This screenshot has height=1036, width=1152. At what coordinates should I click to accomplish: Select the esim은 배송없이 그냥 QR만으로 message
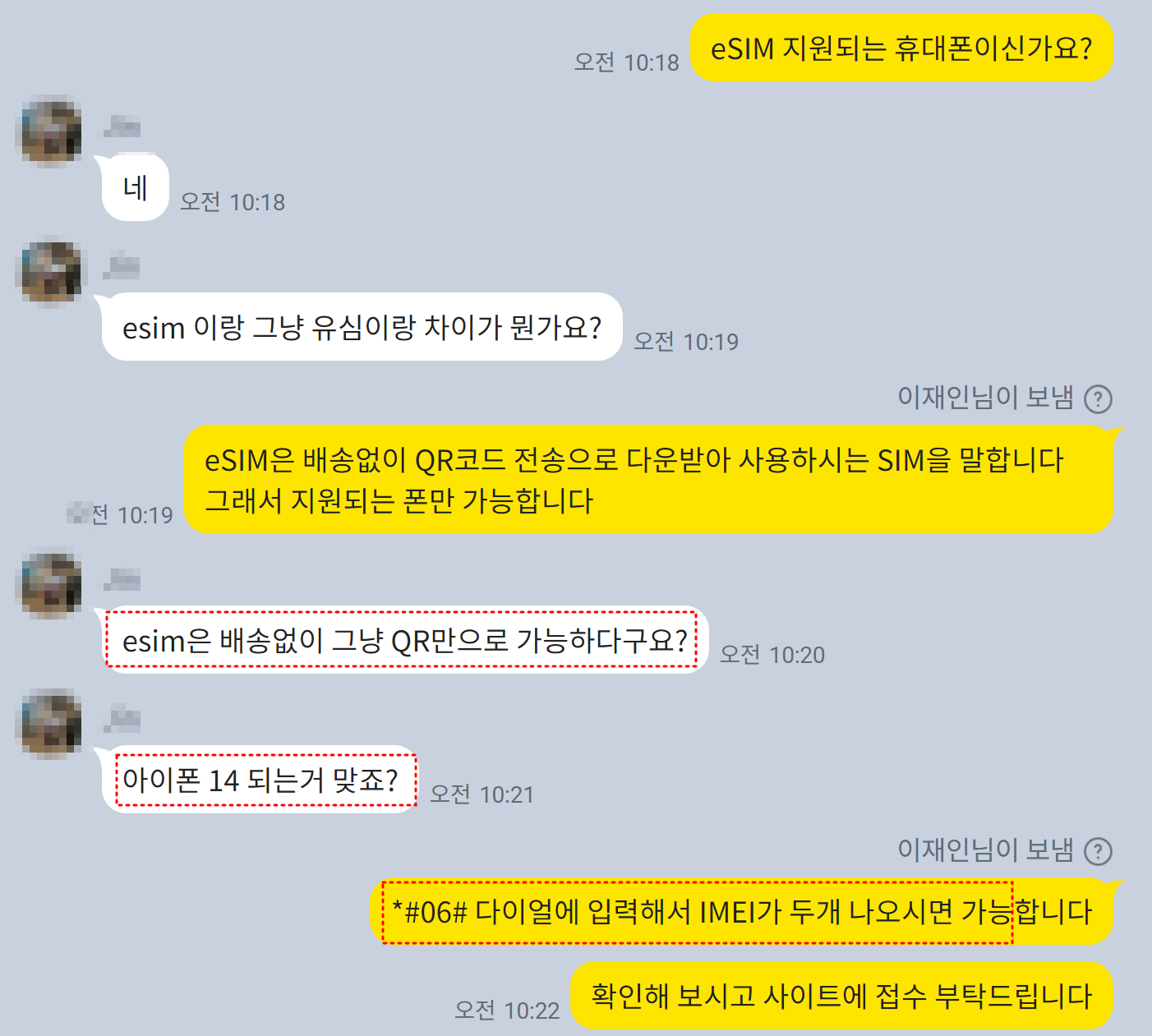coord(403,640)
